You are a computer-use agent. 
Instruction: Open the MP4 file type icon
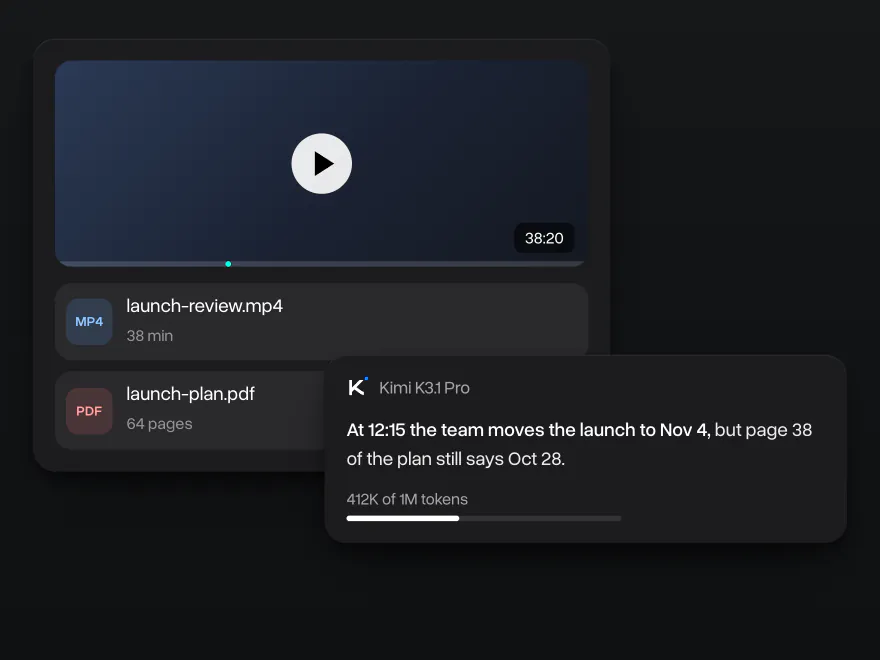click(x=89, y=322)
